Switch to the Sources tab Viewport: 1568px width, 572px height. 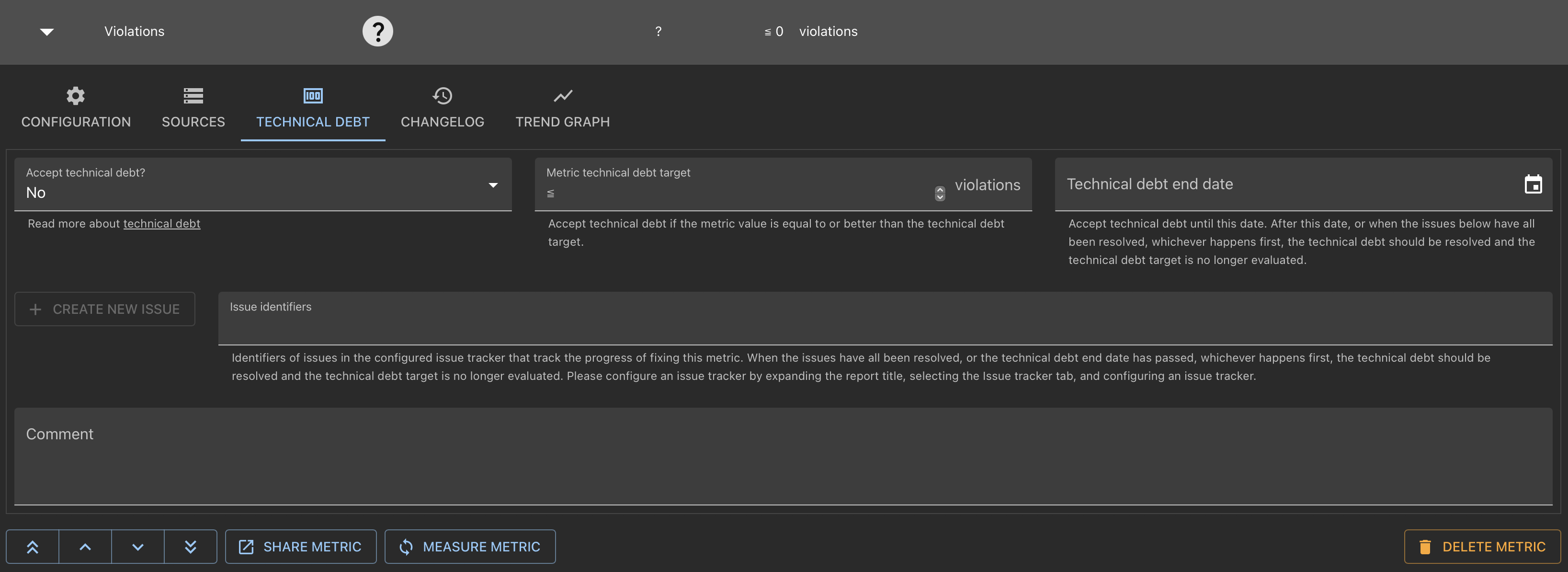tap(193, 108)
